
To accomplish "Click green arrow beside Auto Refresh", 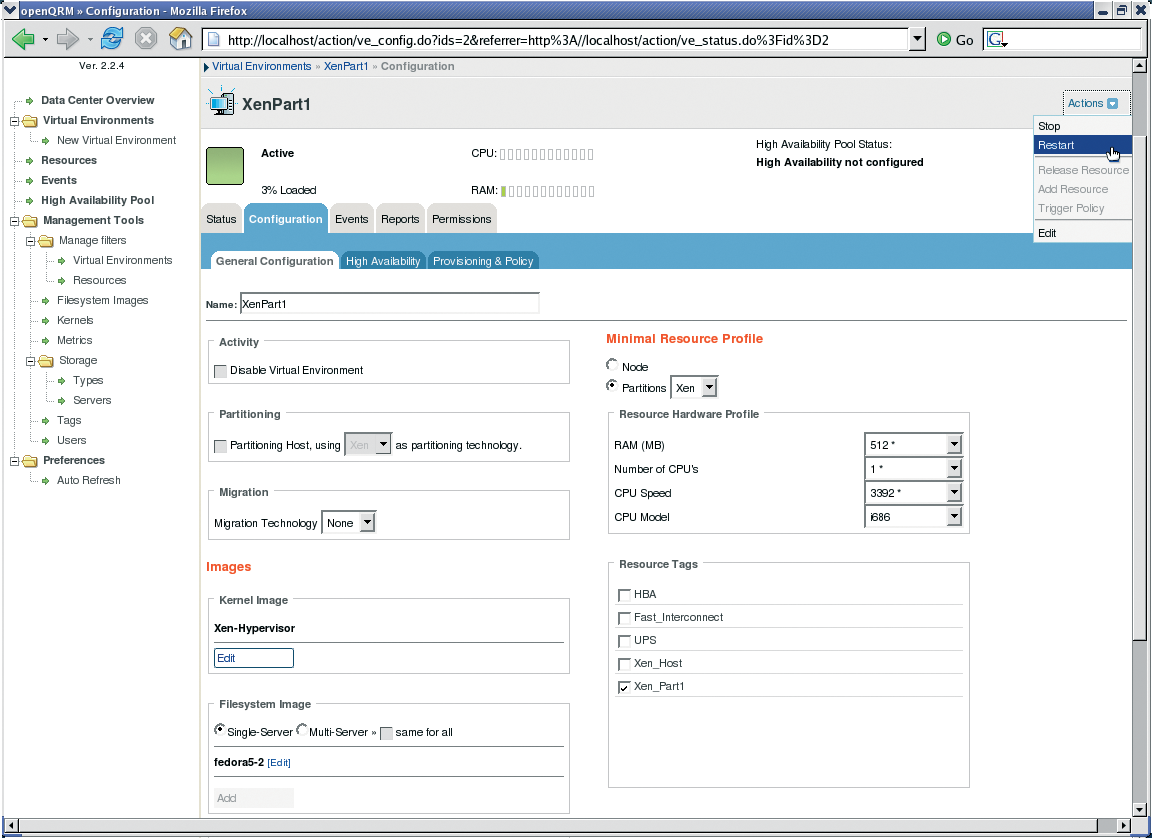I will pyautogui.click(x=46, y=480).
